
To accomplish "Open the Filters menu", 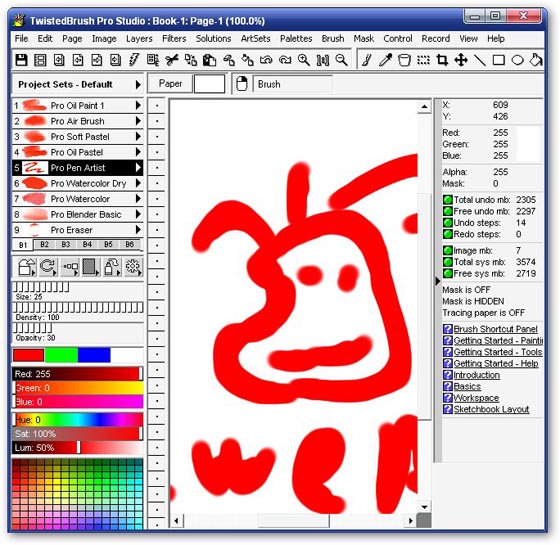I will tap(174, 39).
